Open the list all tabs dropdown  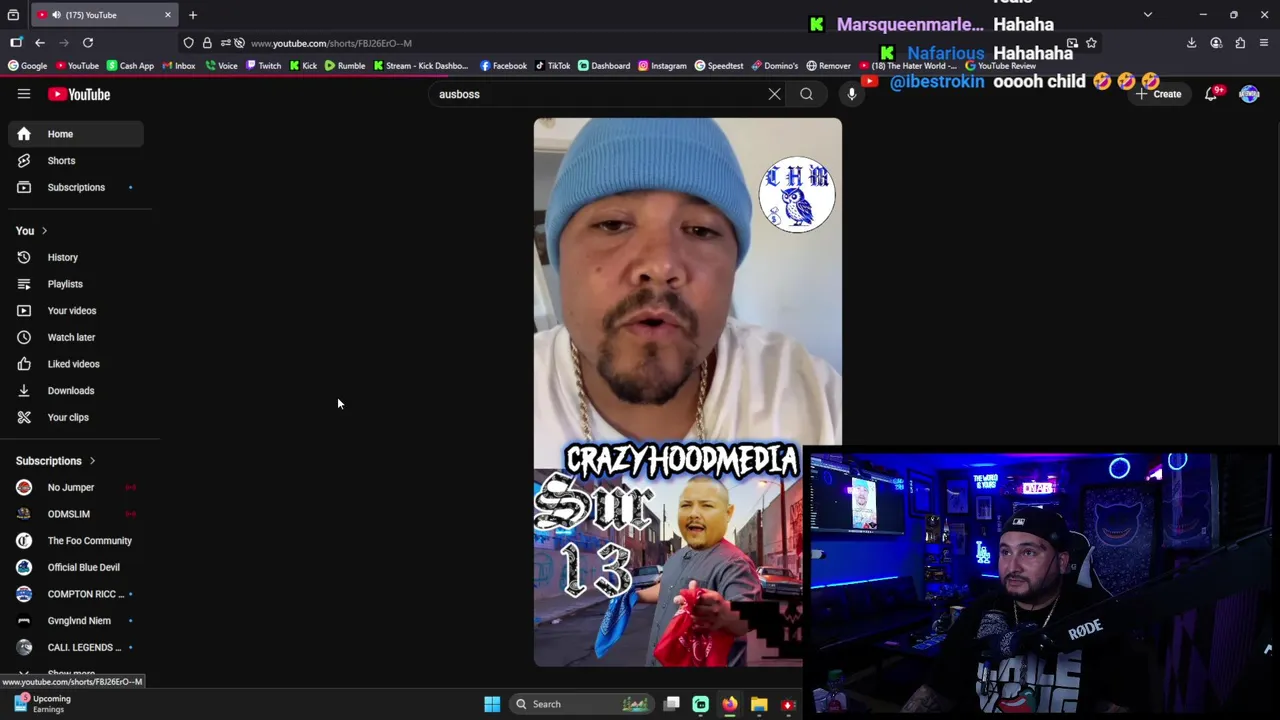tap(1148, 15)
